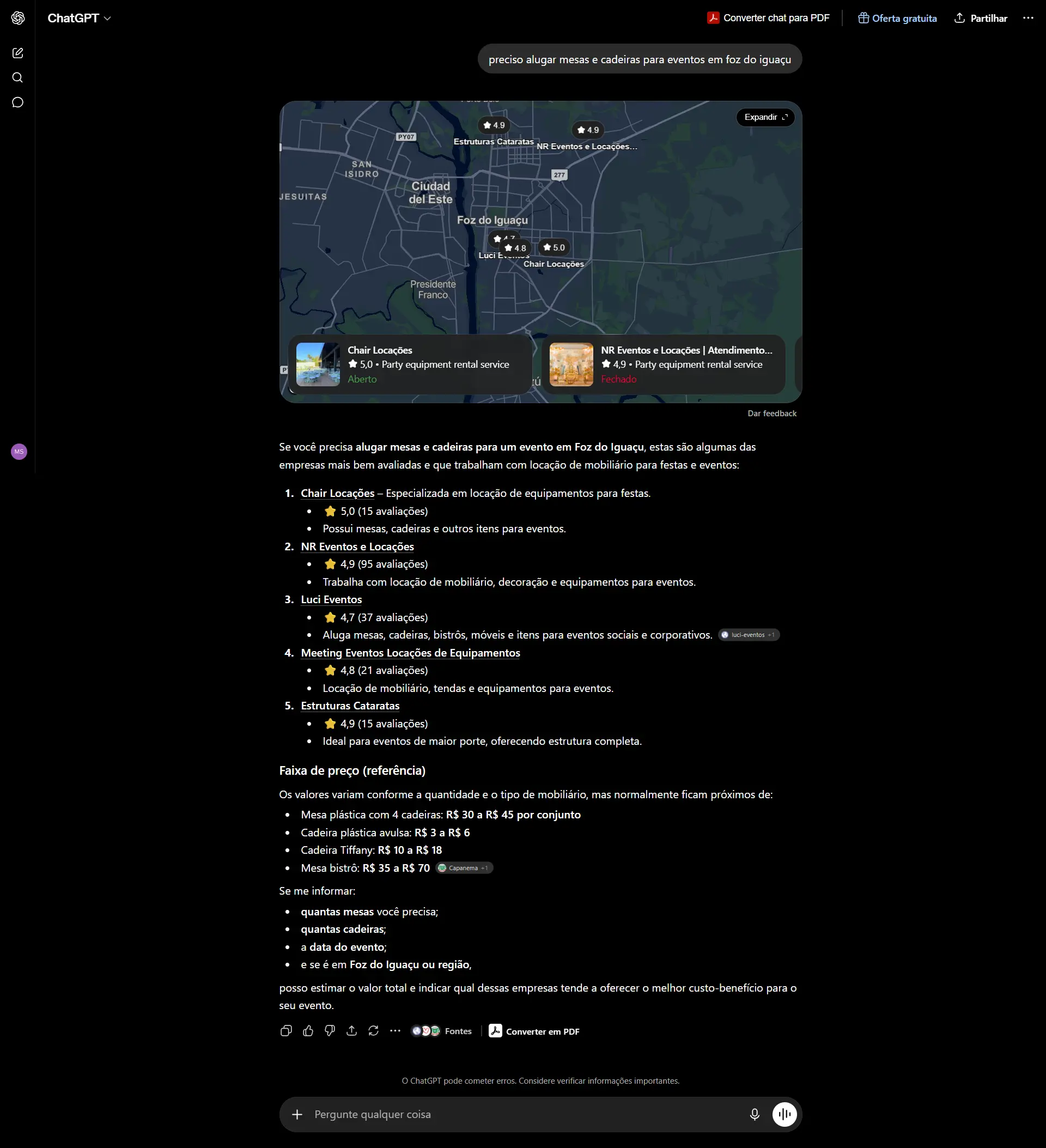Open the Chair Locações link in list
The height and width of the screenshot is (1148, 1046).
pyautogui.click(x=338, y=493)
